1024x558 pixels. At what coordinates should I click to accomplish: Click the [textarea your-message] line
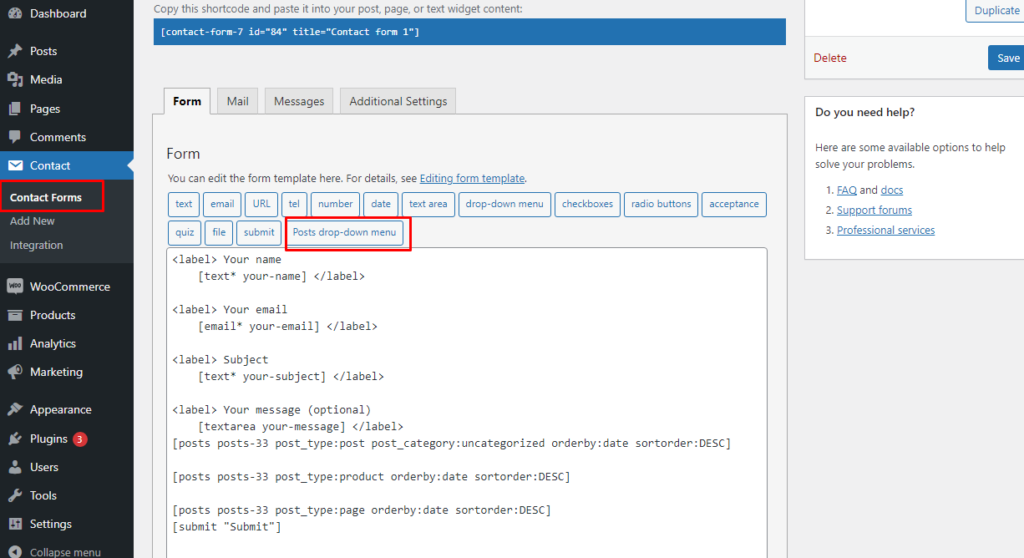(300, 427)
